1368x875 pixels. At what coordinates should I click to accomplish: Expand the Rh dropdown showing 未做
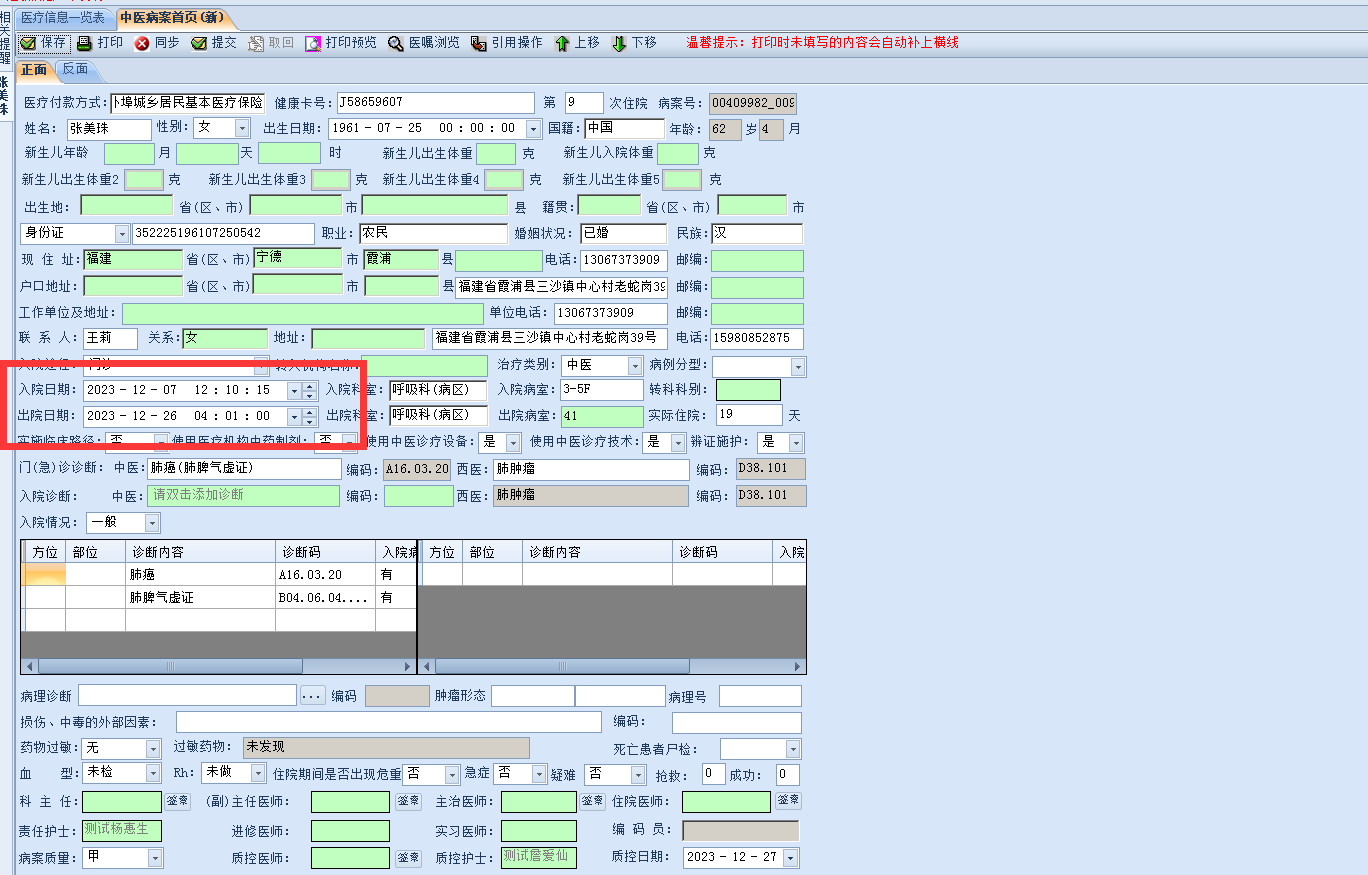click(x=258, y=773)
